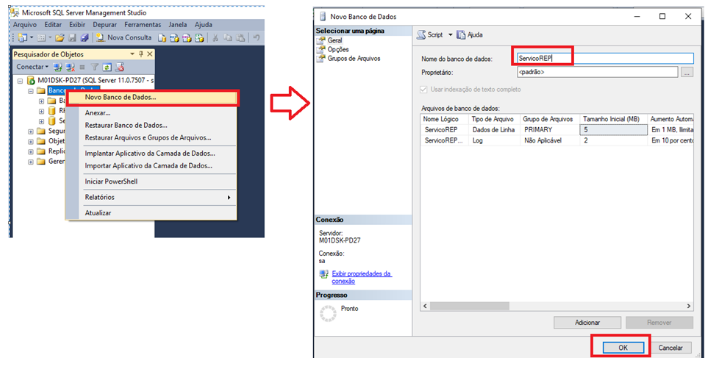
Task: Expand the Objetos de Servidor folder node
Action: coord(31,141)
